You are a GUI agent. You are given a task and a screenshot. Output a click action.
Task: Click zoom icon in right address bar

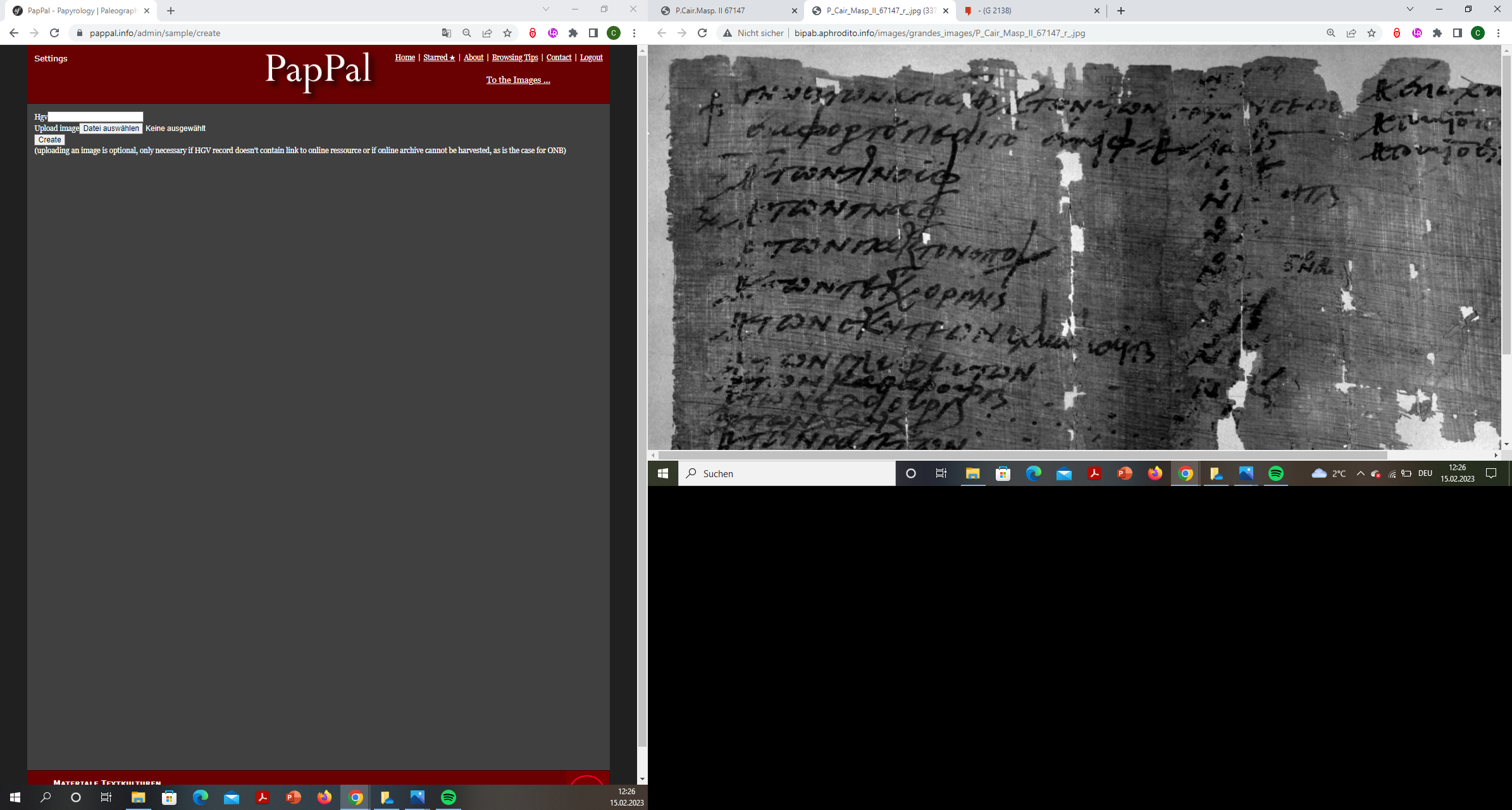(1331, 33)
